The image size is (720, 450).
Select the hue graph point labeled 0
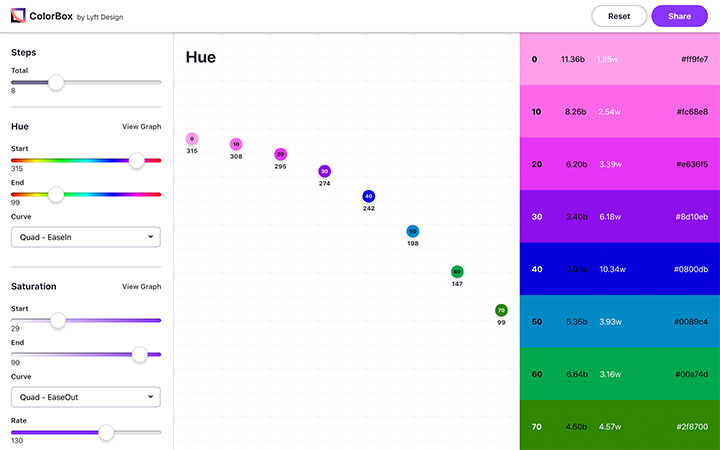192,139
